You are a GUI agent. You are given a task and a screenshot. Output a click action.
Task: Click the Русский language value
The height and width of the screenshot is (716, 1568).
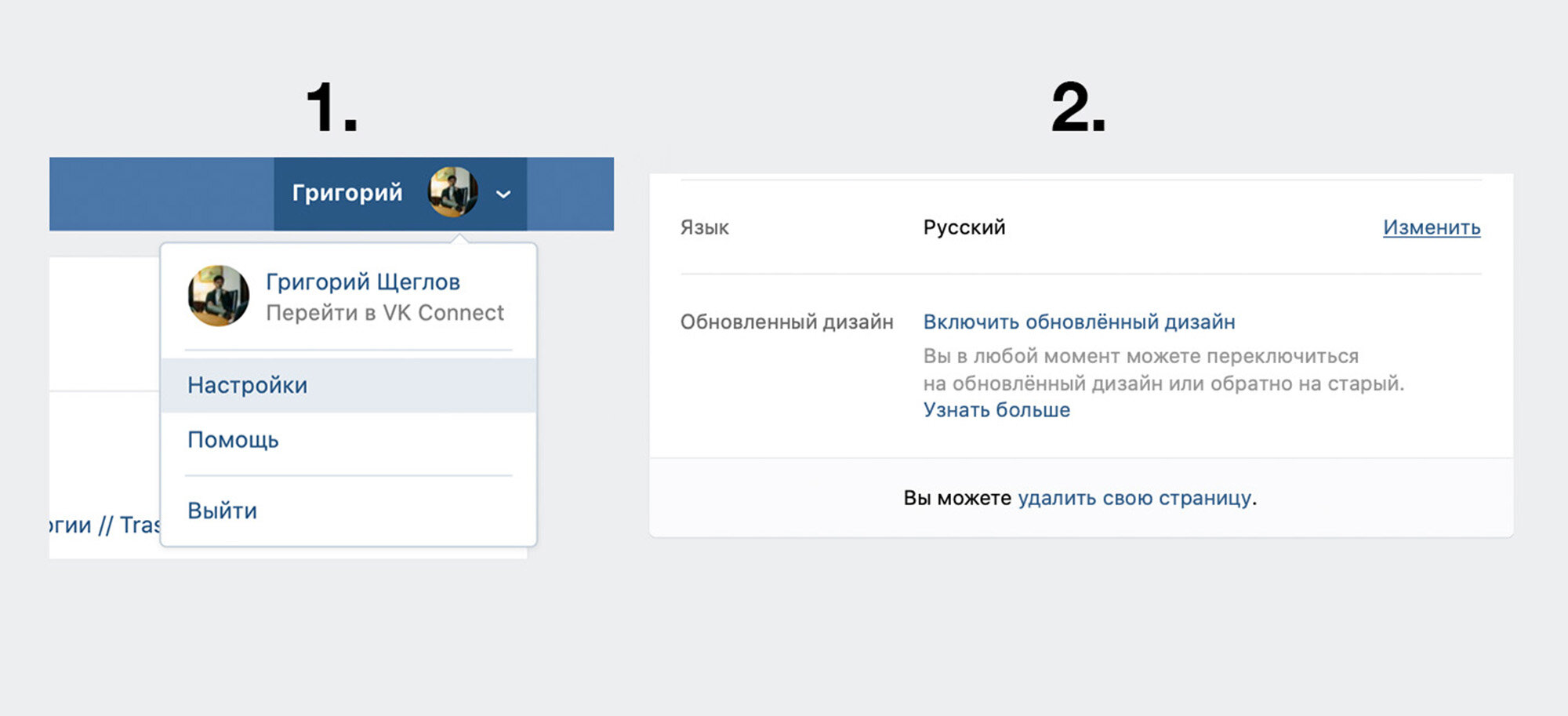[x=964, y=227]
